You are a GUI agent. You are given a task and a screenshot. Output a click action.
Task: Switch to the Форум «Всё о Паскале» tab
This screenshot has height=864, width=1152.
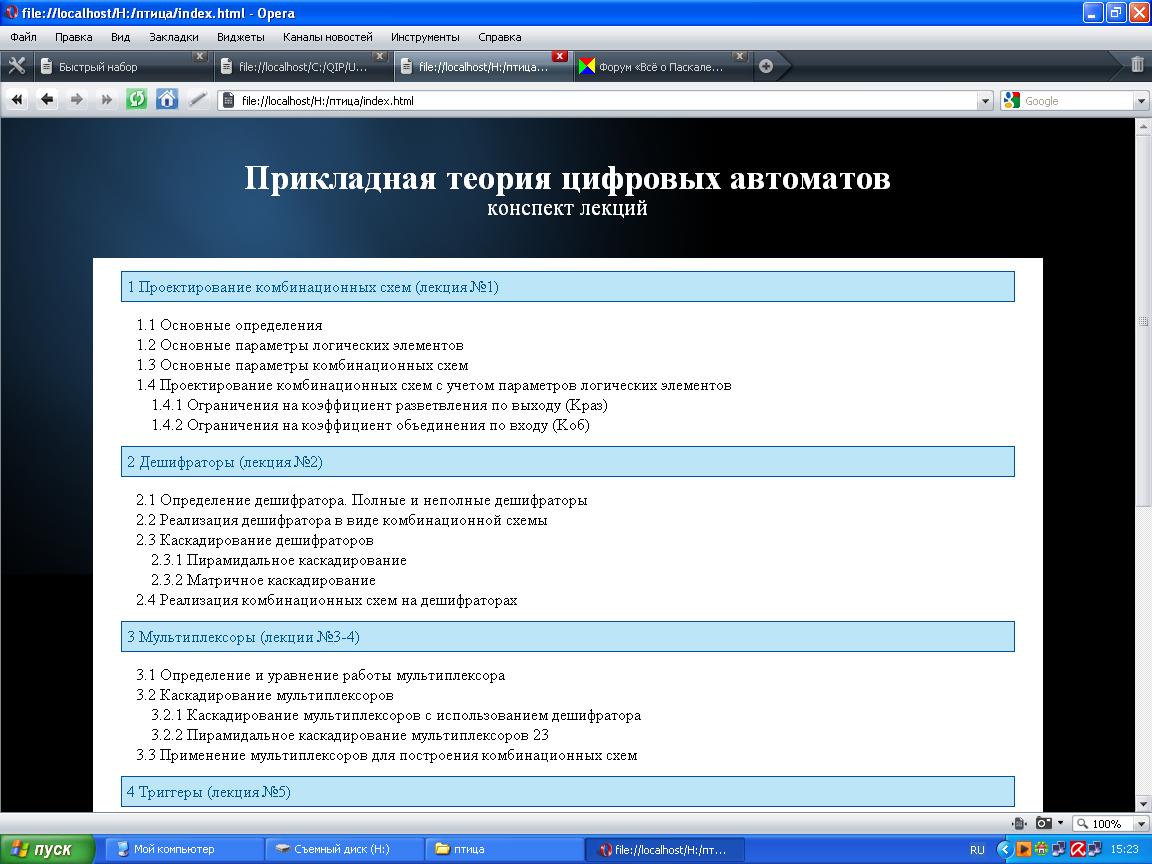pyautogui.click(x=660, y=67)
